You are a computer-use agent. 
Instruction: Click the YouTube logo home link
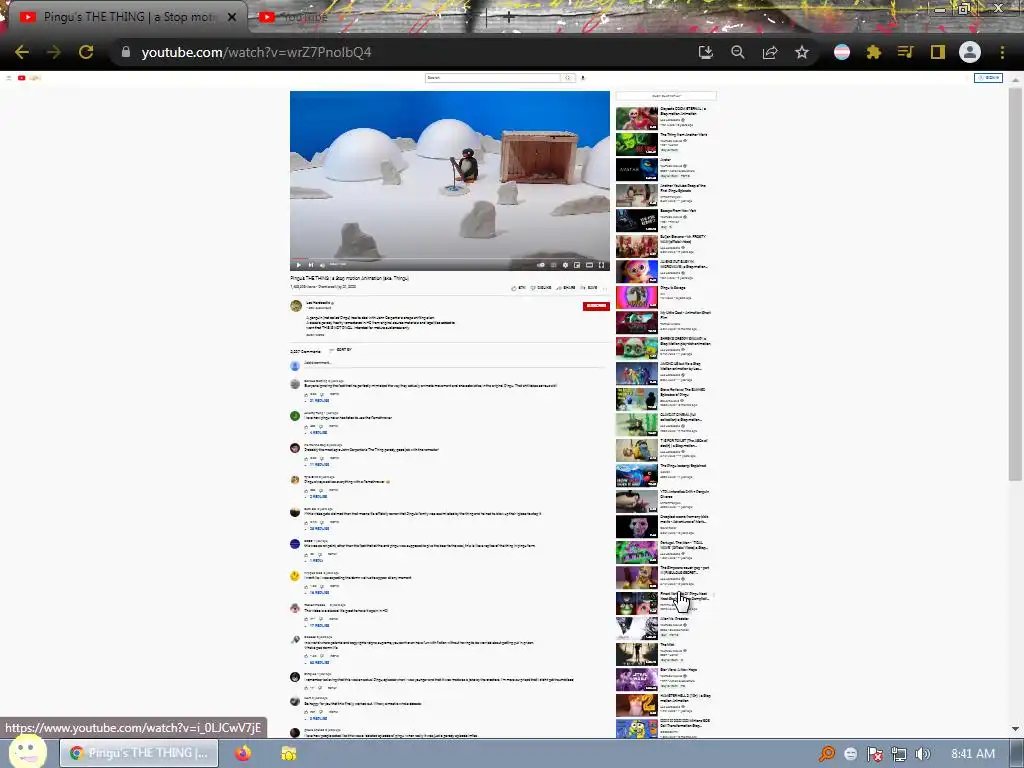coord(29,78)
